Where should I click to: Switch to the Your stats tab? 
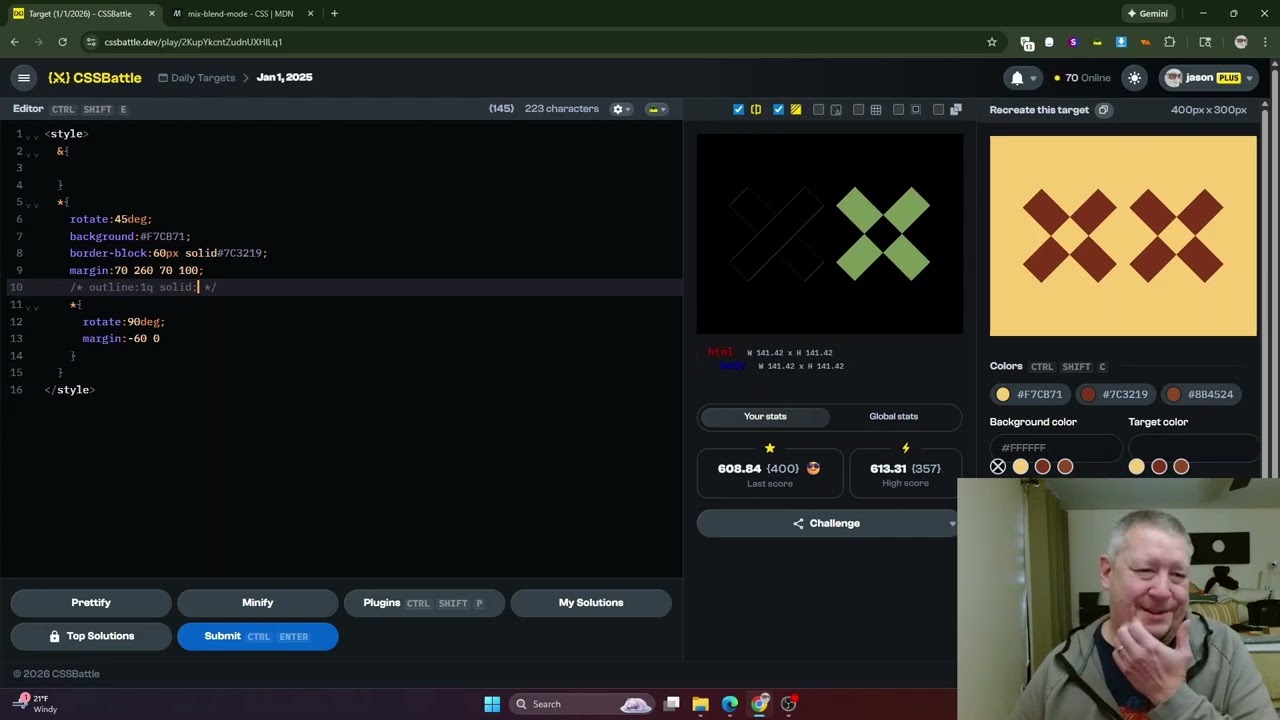click(x=765, y=416)
